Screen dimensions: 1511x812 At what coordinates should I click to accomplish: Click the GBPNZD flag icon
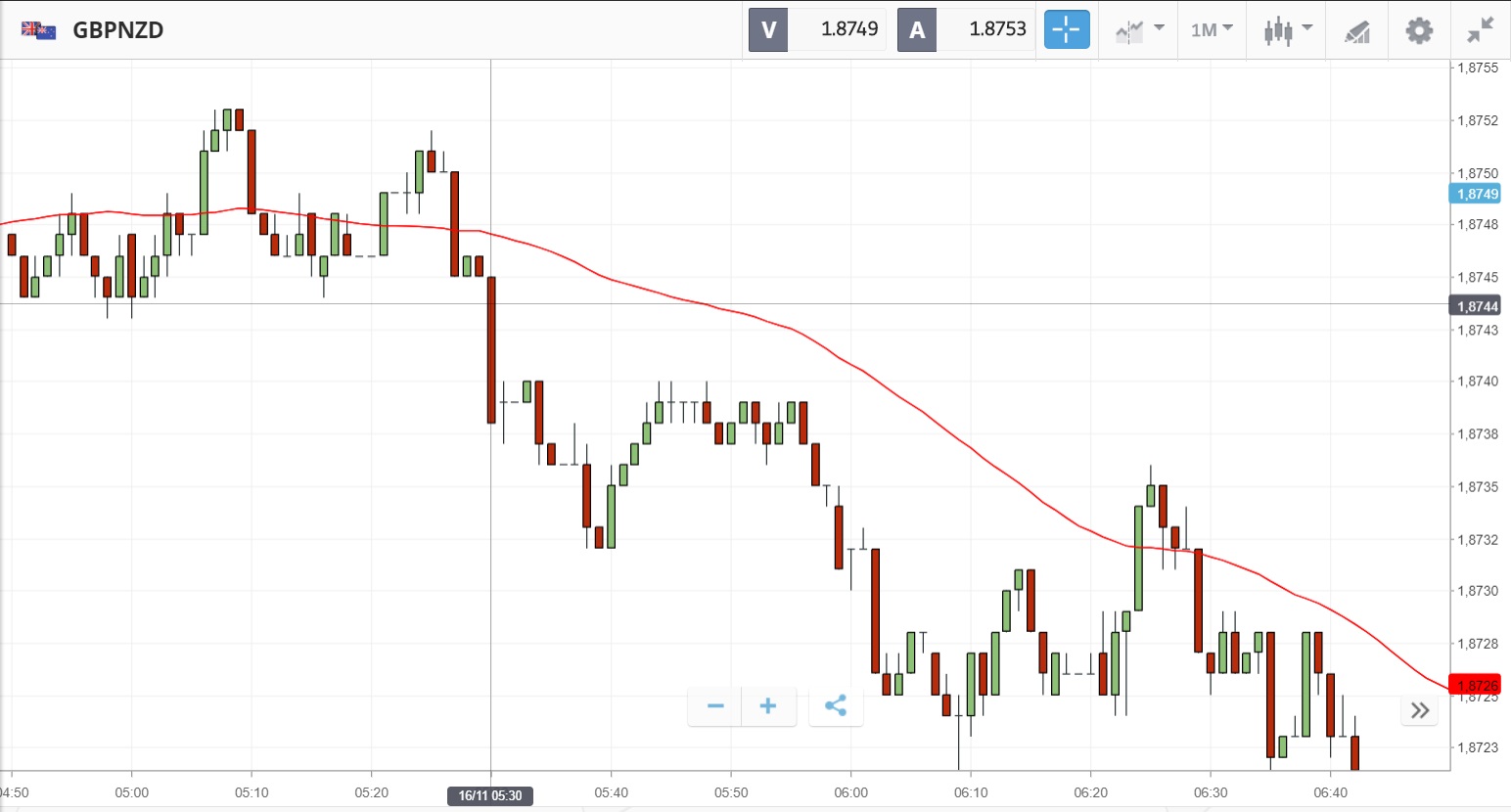pyautogui.click(x=38, y=29)
